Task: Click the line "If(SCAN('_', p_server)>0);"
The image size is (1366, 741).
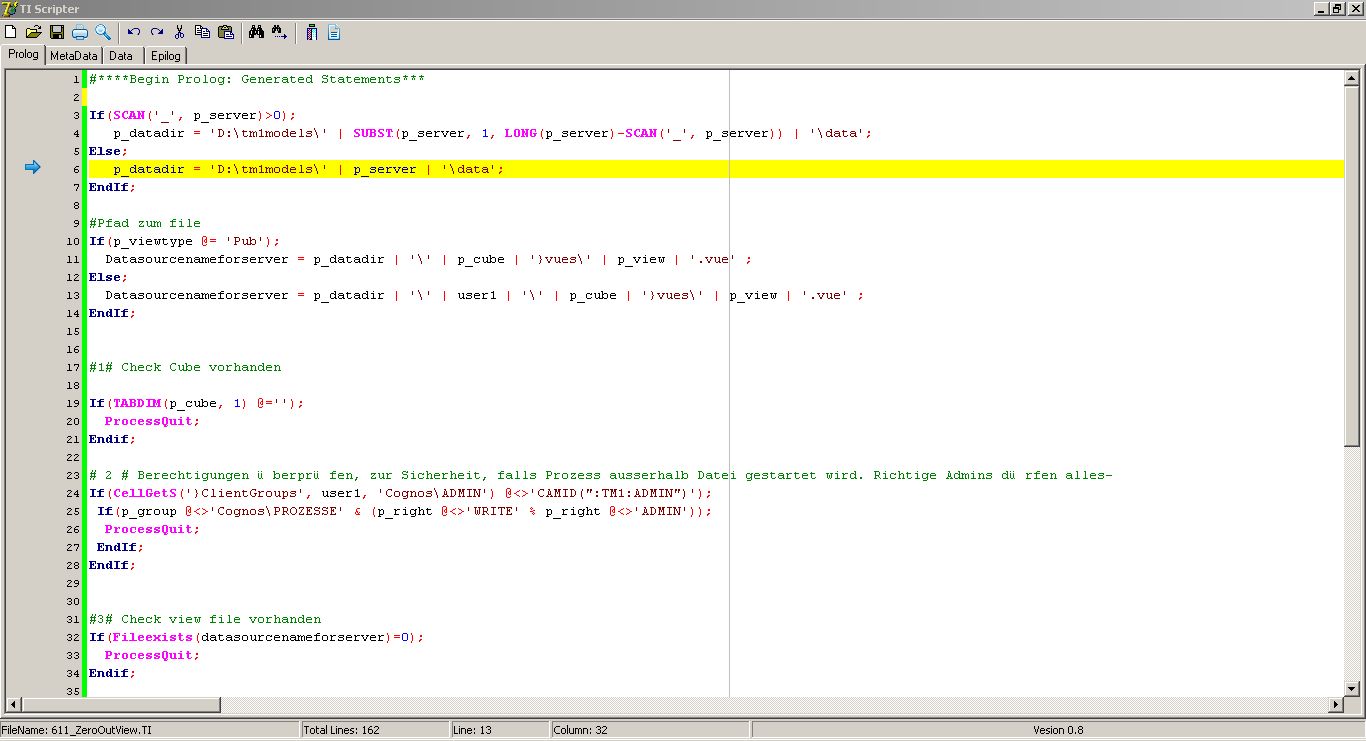Action: (193, 115)
